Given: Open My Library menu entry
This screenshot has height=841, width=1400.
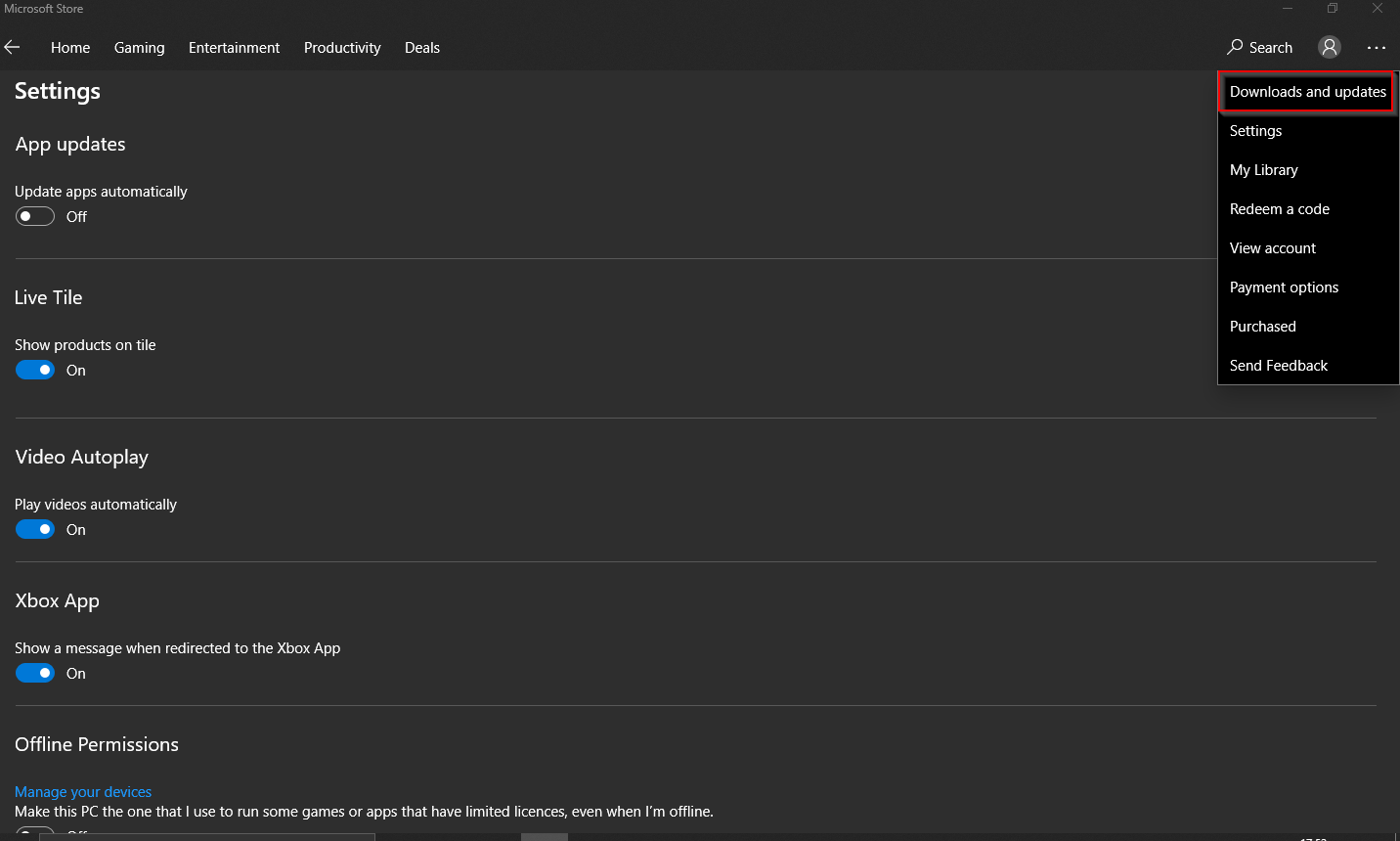Looking at the screenshot, I should tap(1308, 170).
